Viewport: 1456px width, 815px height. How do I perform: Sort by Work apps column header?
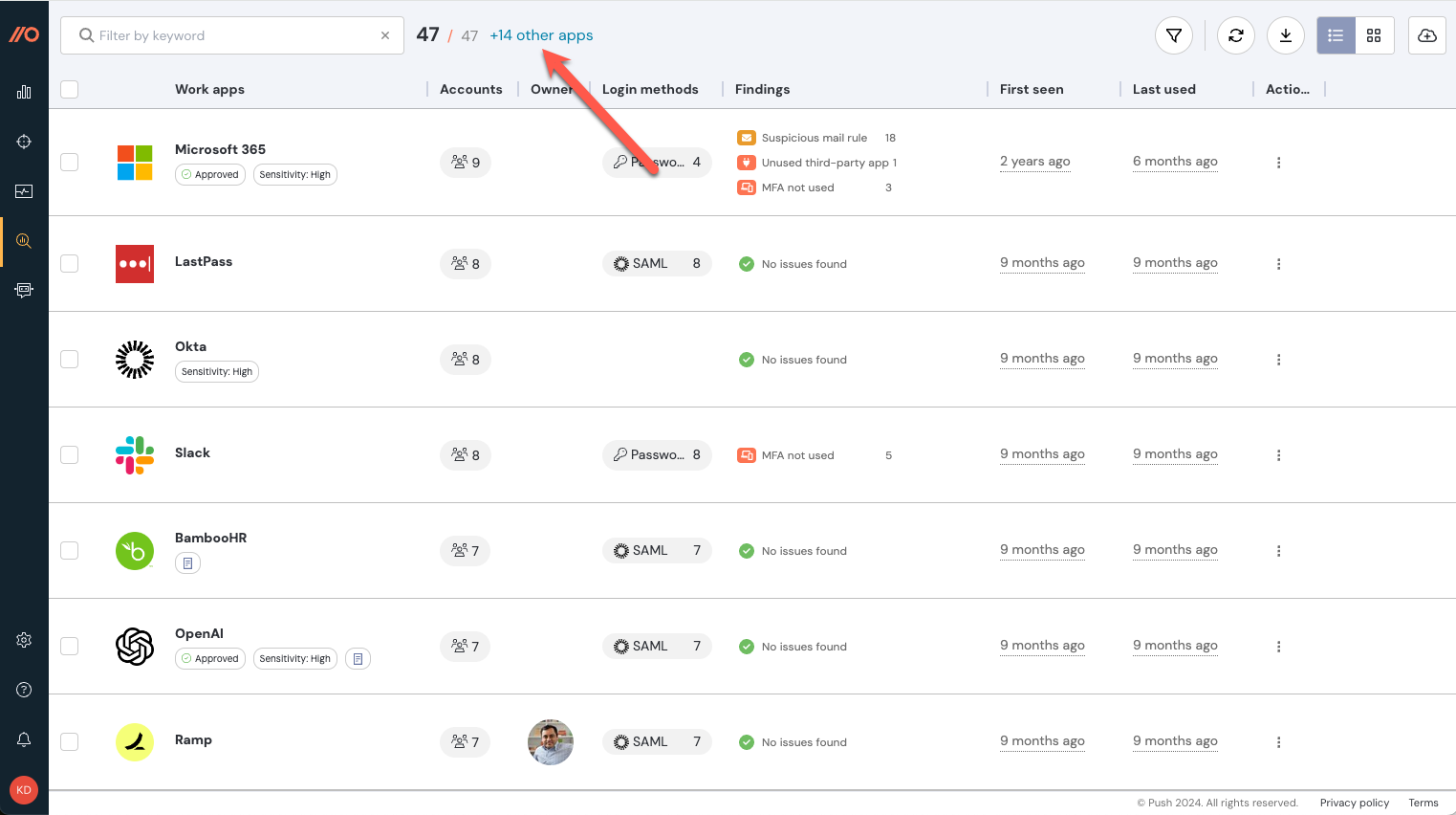tap(209, 89)
